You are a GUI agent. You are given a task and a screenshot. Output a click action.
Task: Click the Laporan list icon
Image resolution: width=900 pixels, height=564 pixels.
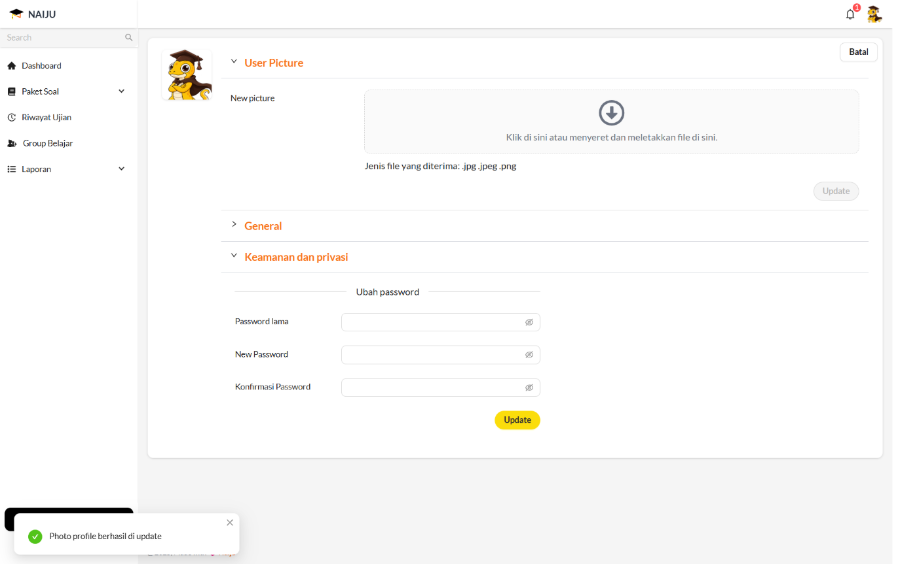coord(11,169)
